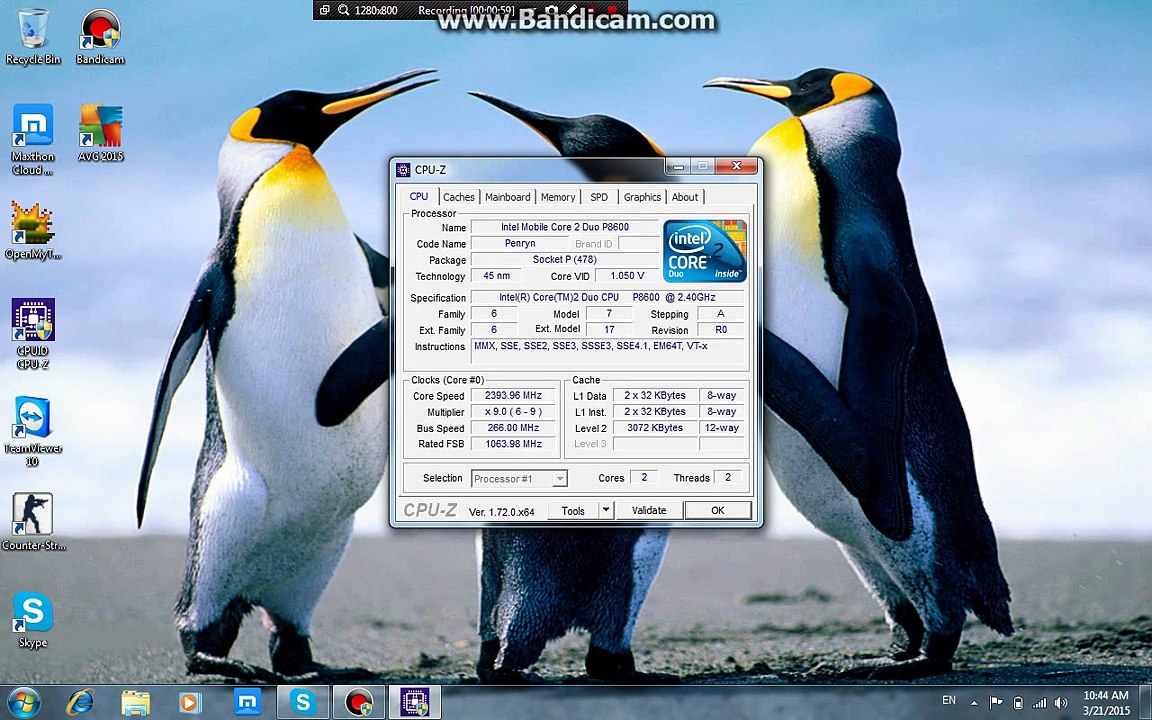Click the Code Name value Penryn
Screen dimensions: 1152x720
coord(519,243)
